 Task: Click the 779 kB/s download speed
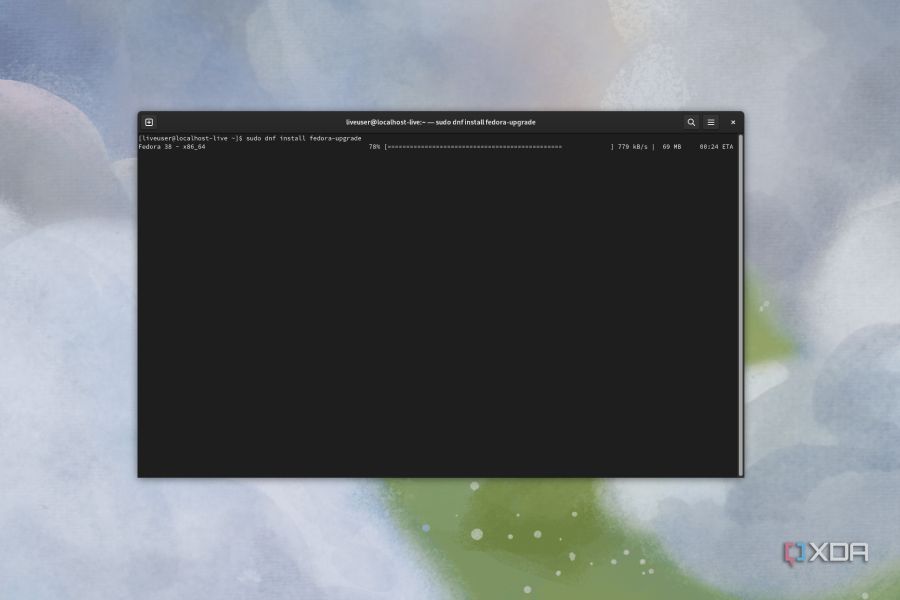coord(633,147)
